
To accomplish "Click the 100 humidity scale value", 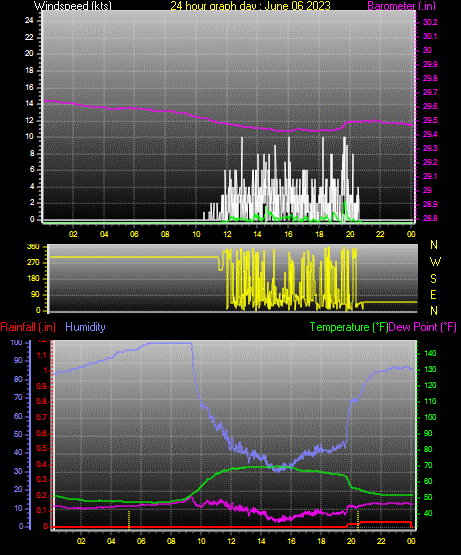I will coord(17,342).
